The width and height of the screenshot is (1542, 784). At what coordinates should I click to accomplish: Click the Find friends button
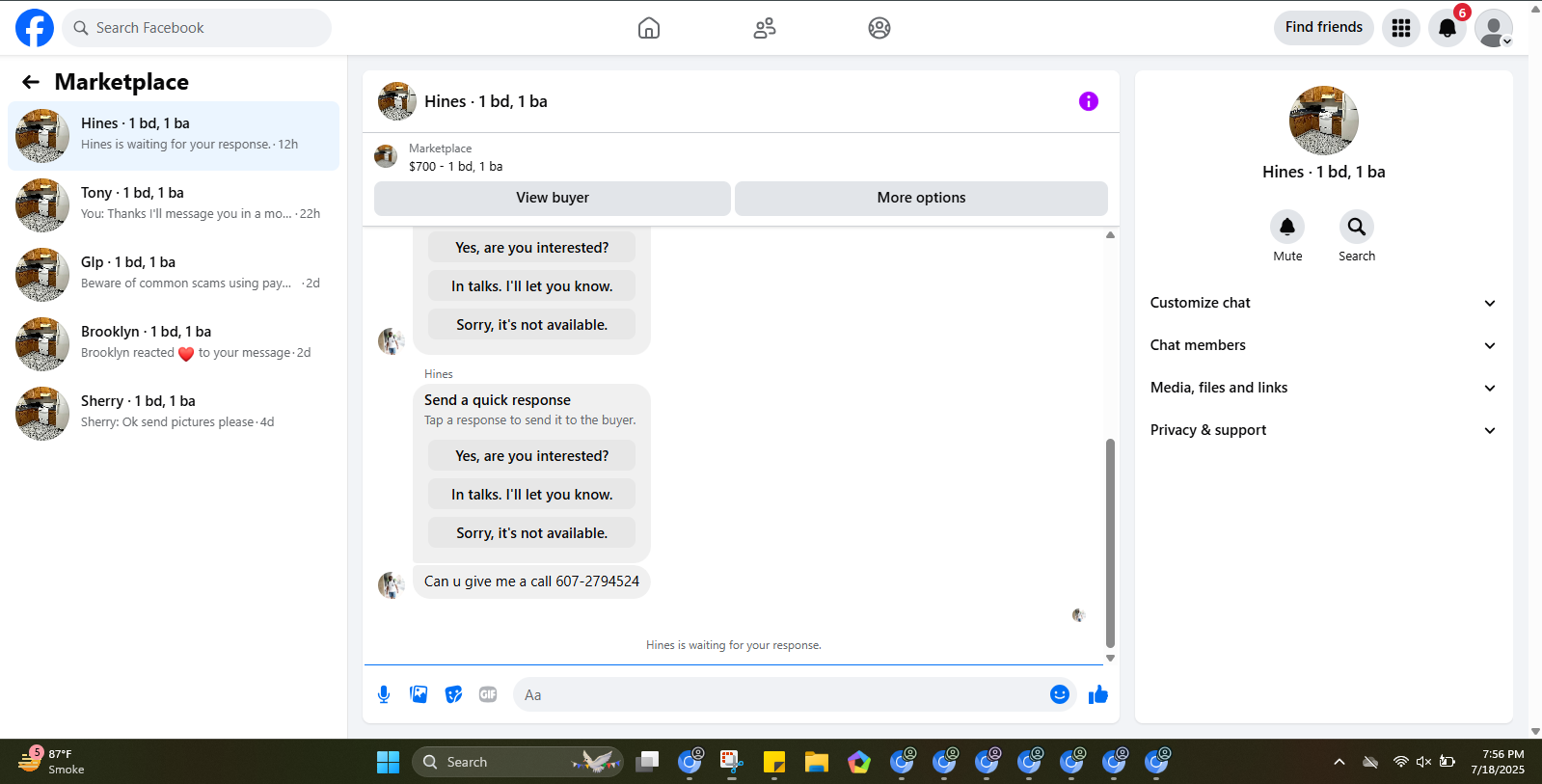coord(1324,27)
